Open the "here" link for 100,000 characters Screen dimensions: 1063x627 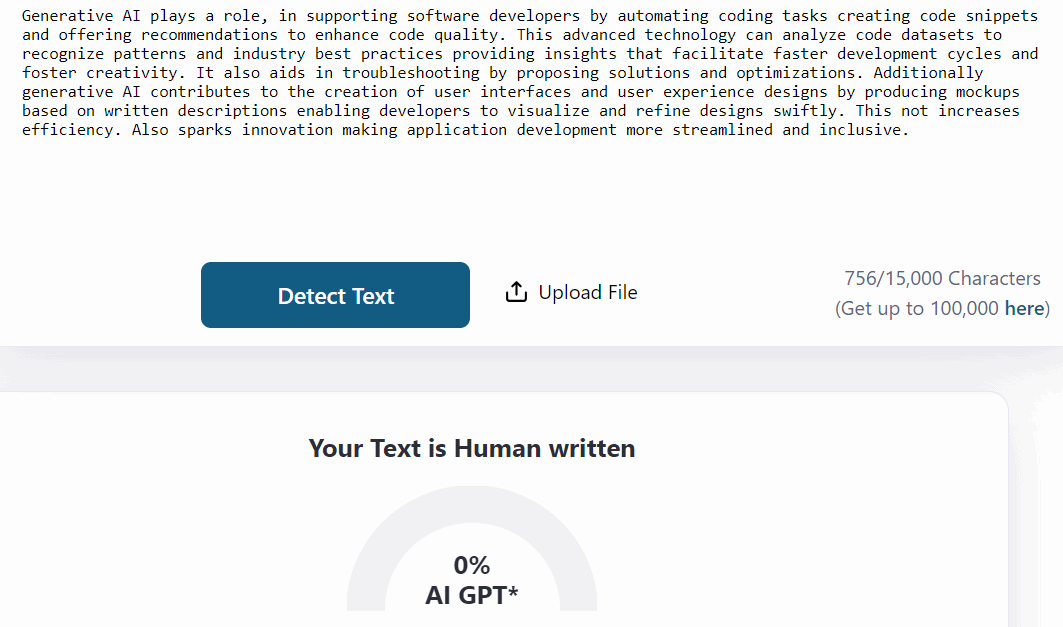(1024, 308)
